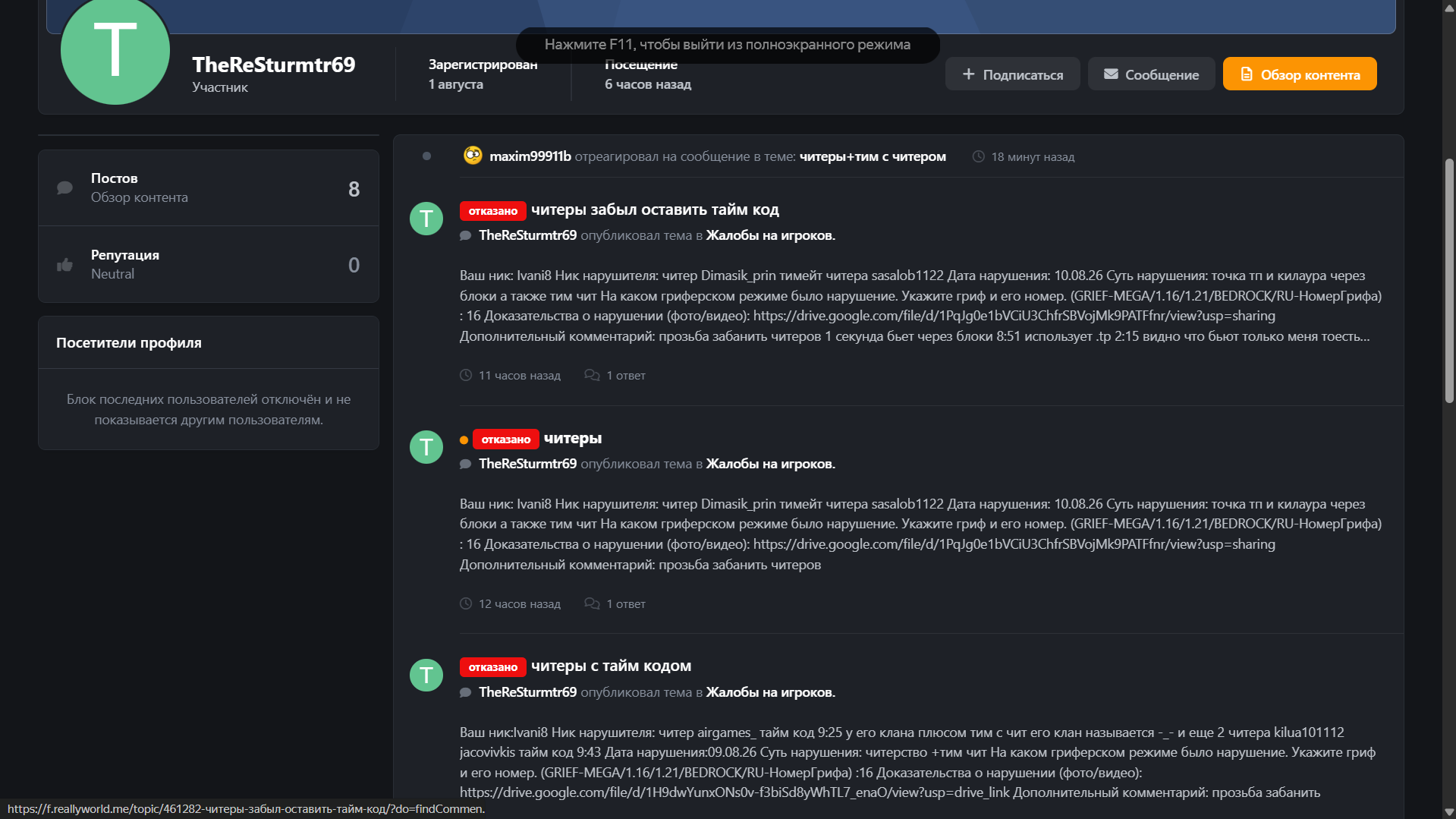Screen dimensions: 1456x819
Task: Open the Постов content overview item
Action: click(209, 187)
